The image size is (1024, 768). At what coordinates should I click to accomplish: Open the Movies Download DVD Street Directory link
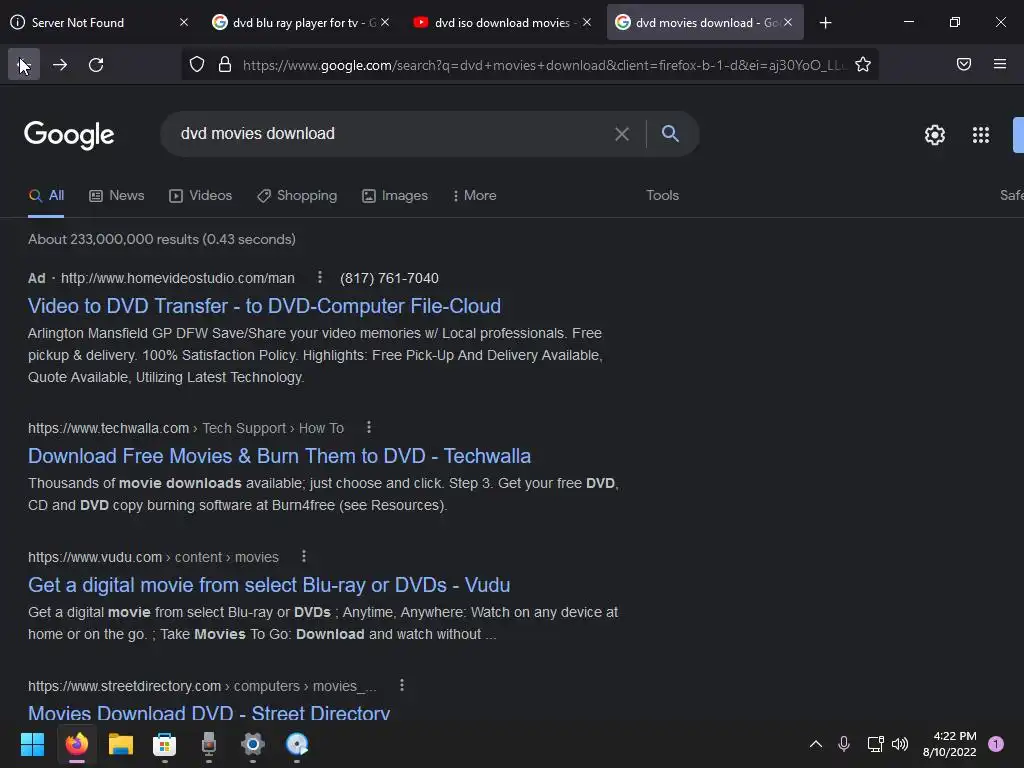pos(209,712)
